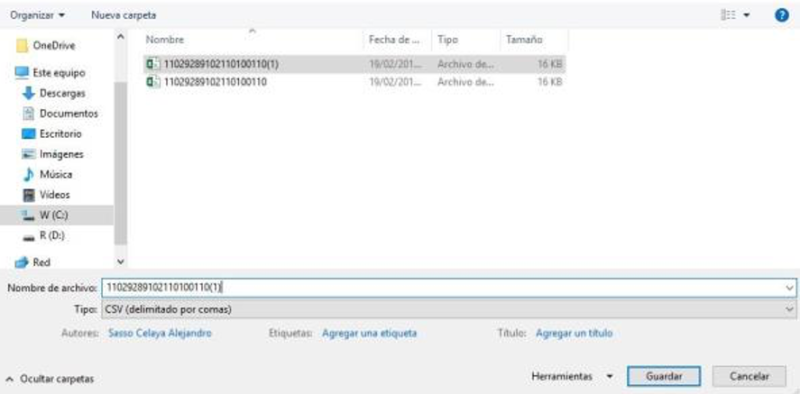800x394 pixels.
Task: Click the Red network icon
Action: 22,262
